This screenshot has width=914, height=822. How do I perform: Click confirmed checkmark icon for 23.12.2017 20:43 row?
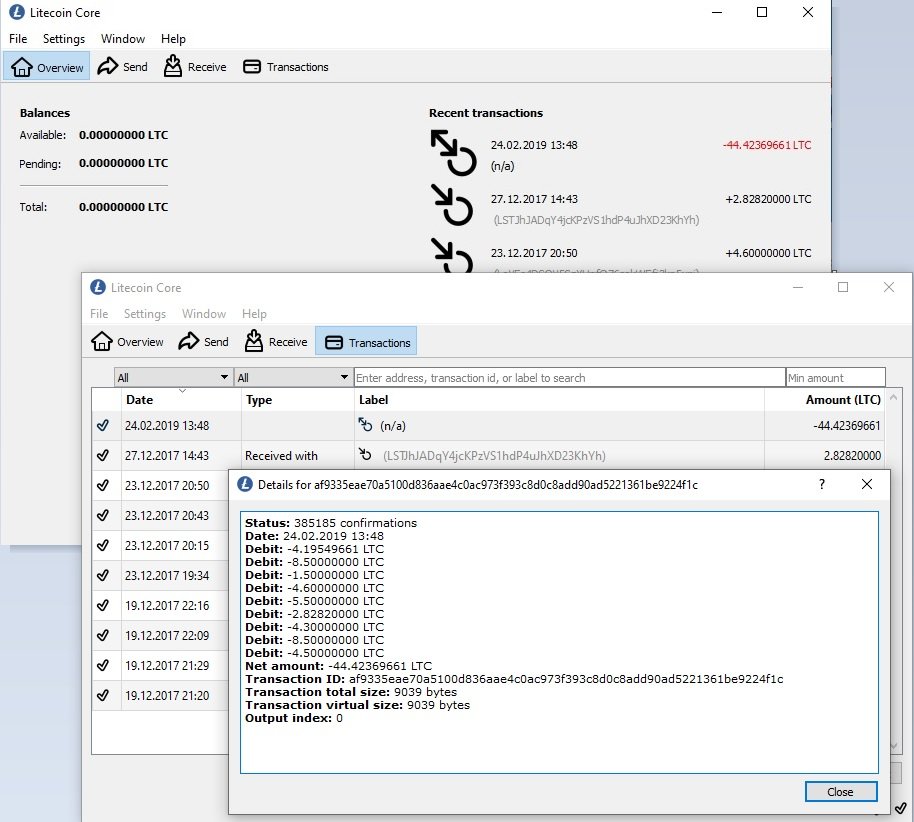coord(103,515)
